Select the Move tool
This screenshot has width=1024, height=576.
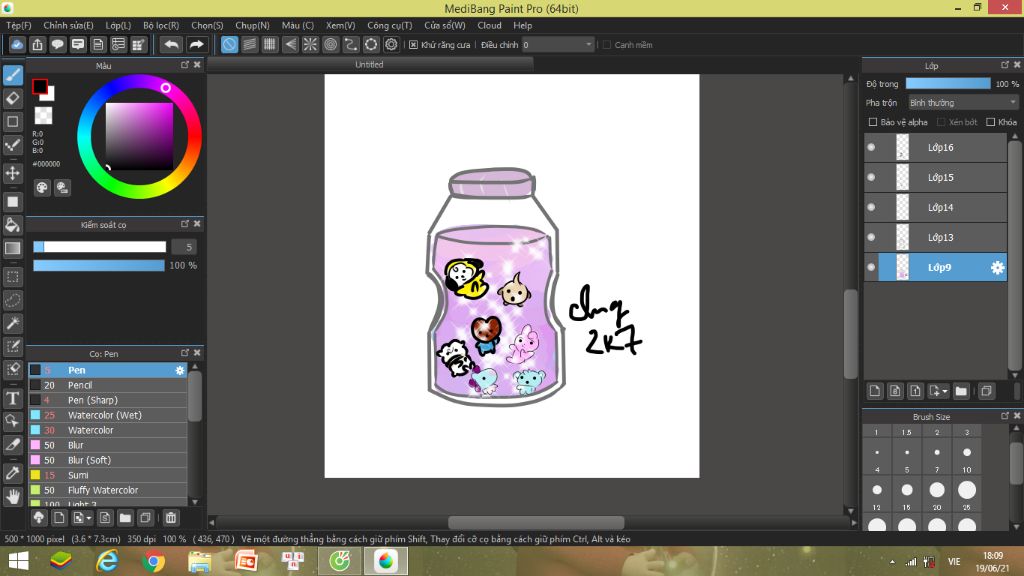click(x=12, y=173)
